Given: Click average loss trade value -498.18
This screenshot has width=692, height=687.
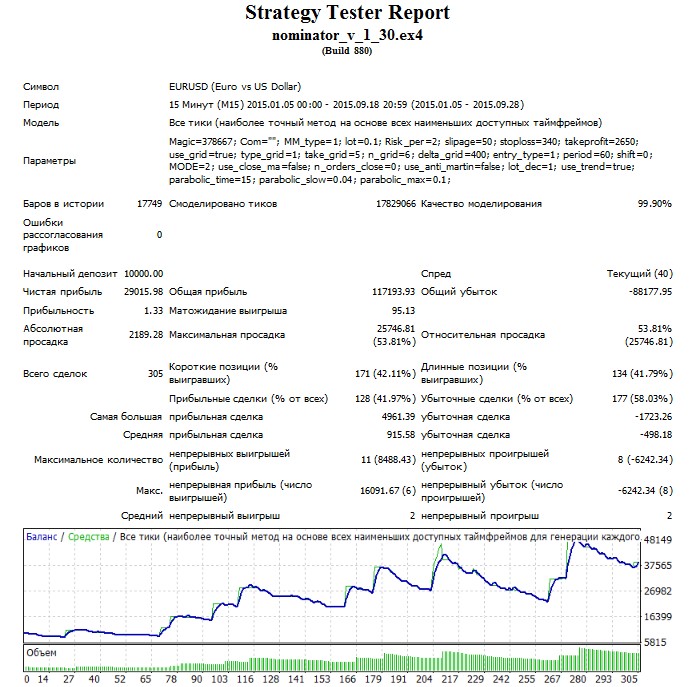Looking at the screenshot, I should [x=656, y=435].
